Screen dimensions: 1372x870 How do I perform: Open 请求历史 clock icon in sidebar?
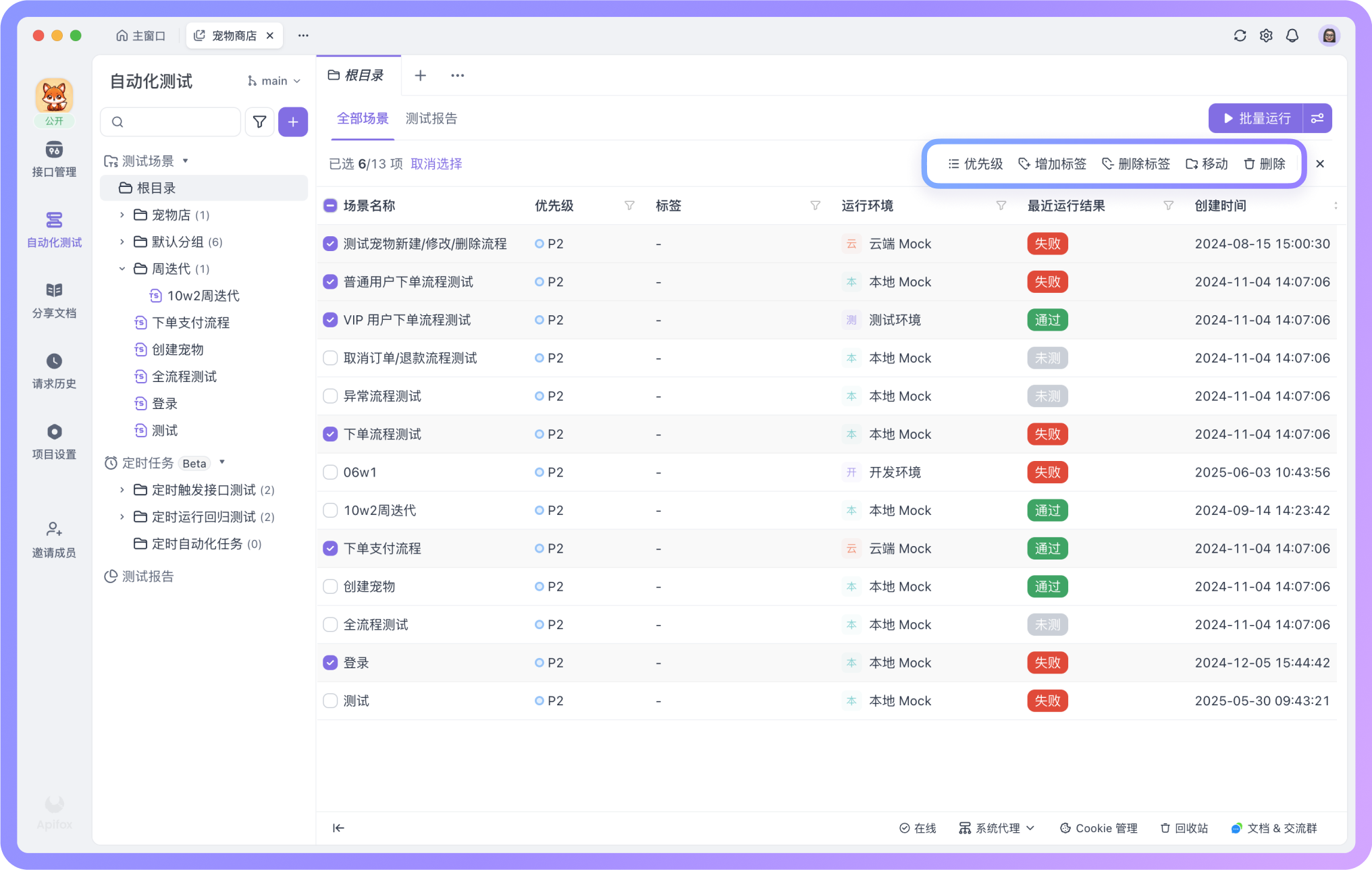[54, 361]
